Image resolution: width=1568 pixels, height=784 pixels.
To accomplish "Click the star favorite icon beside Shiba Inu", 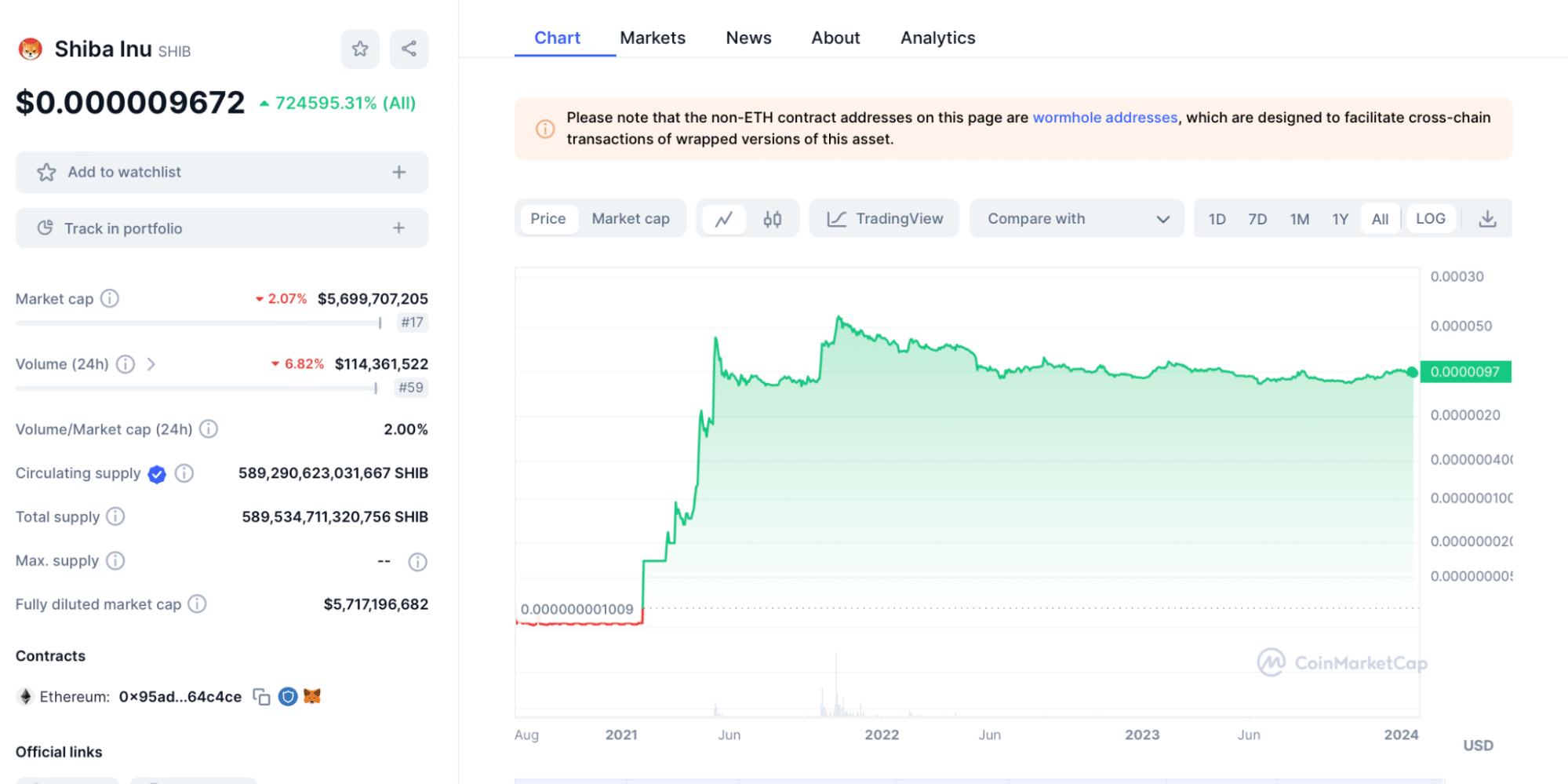I will click(x=360, y=49).
